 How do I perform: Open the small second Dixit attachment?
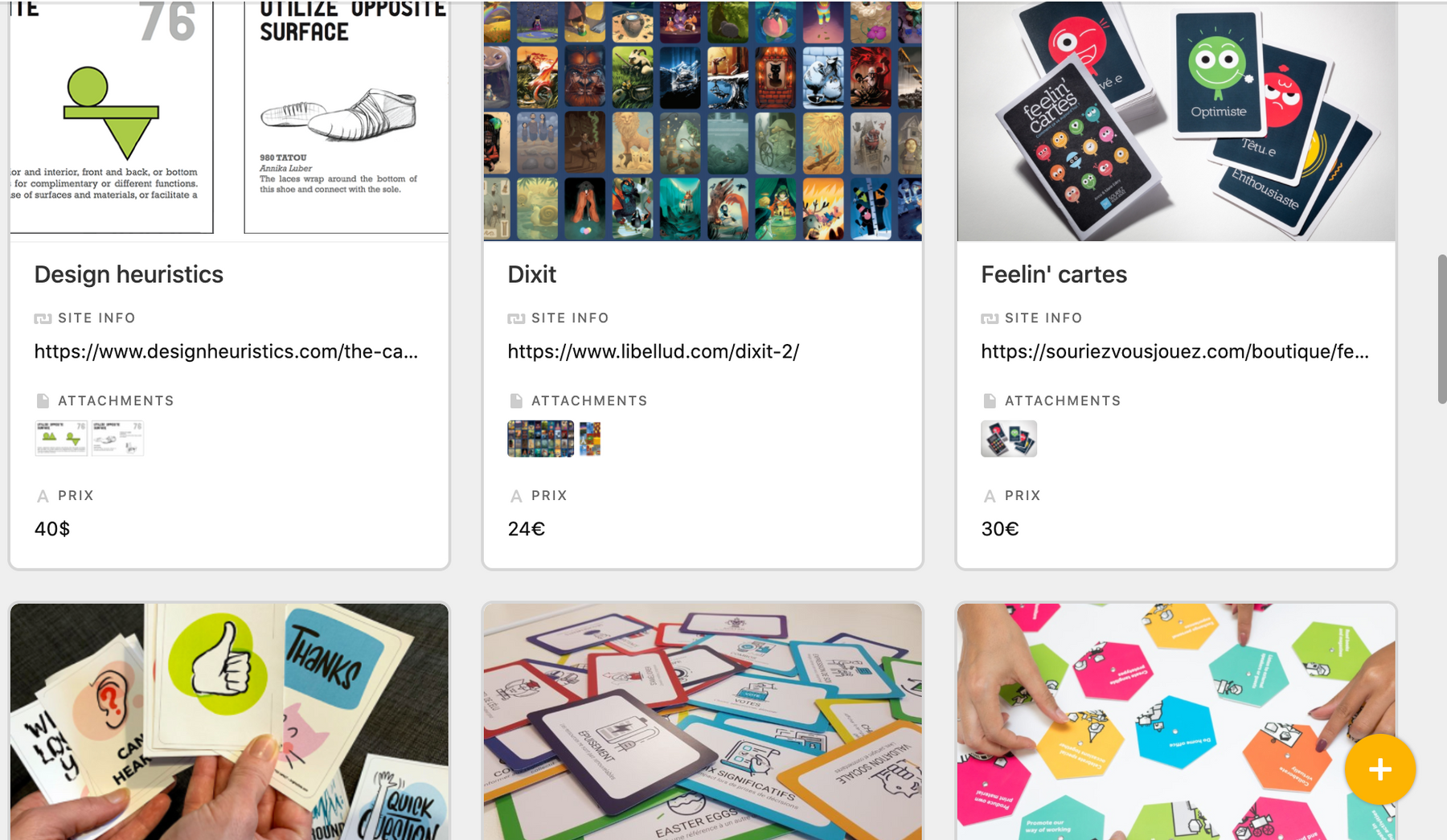[x=590, y=439]
